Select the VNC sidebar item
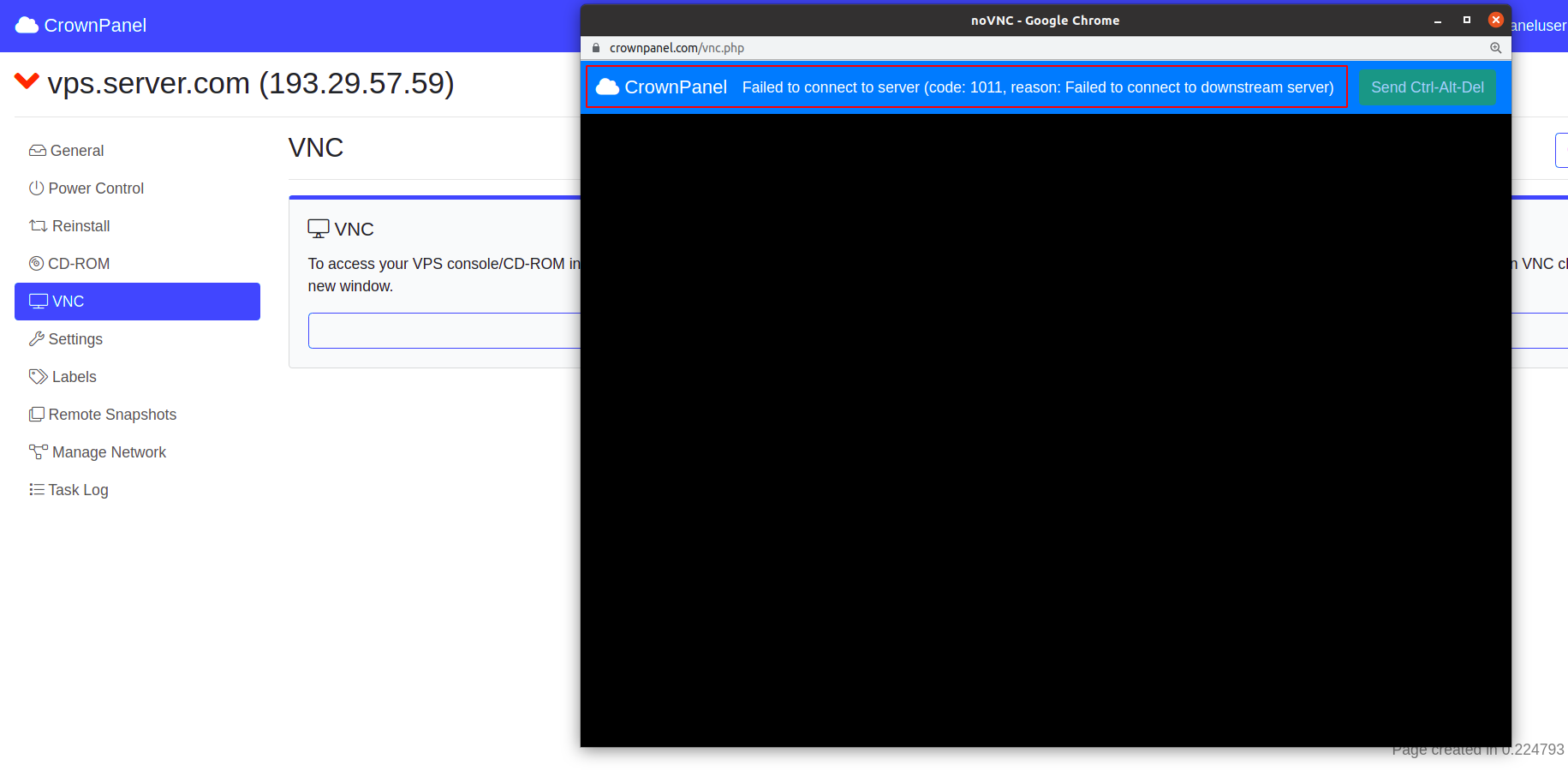Image resolution: width=1568 pixels, height=771 pixels. click(x=137, y=302)
